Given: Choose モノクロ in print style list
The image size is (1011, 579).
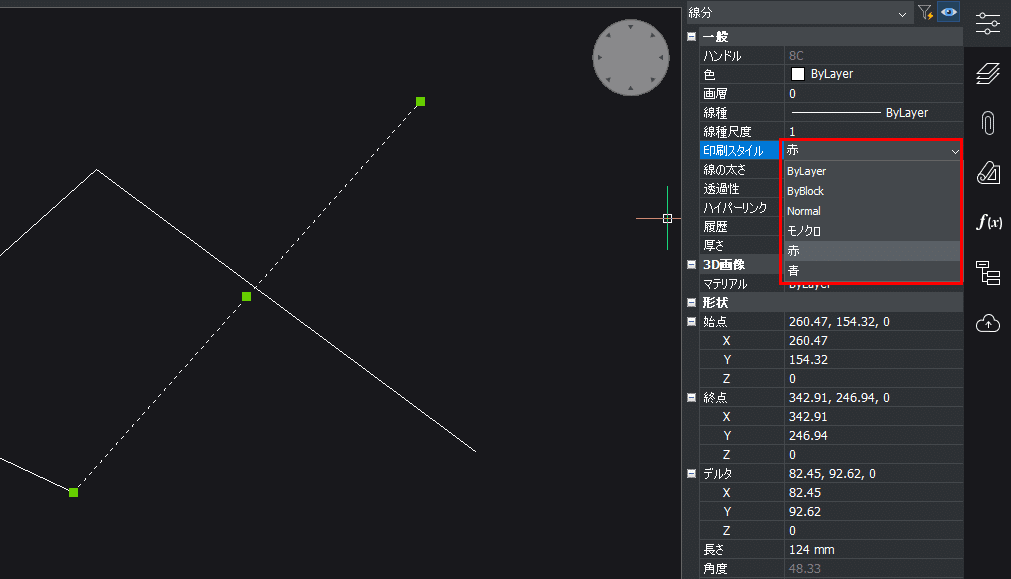Looking at the screenshot, I should [871, 231].
